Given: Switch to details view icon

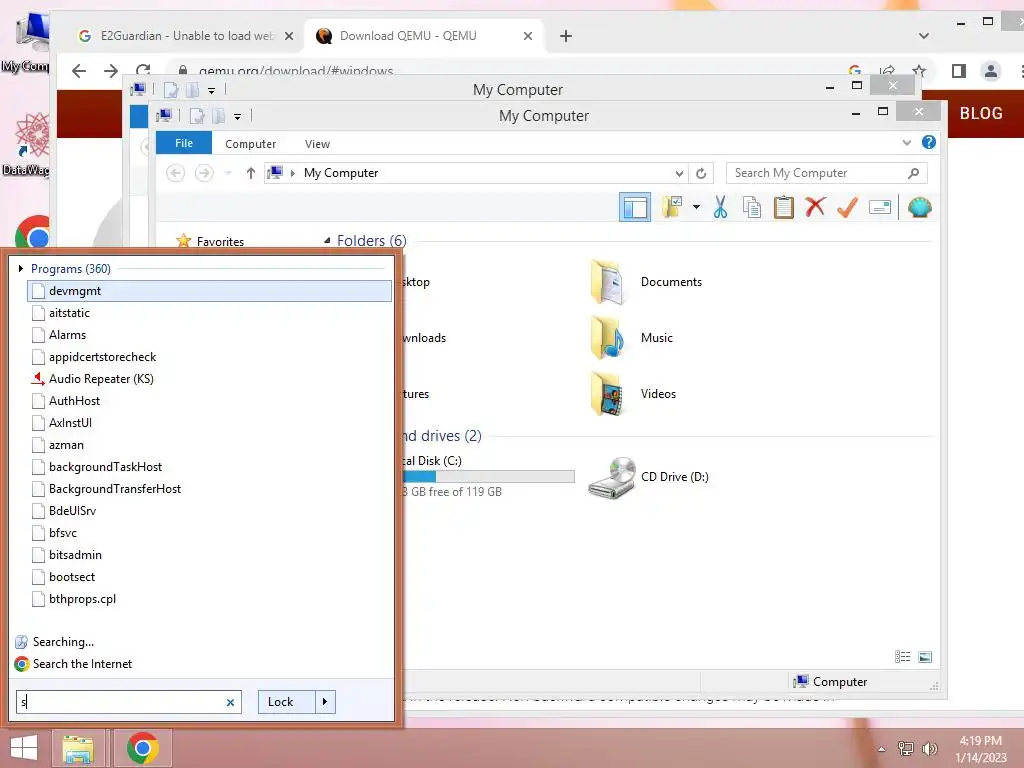Looking at the screenshot, I should [x=903, y=657].
